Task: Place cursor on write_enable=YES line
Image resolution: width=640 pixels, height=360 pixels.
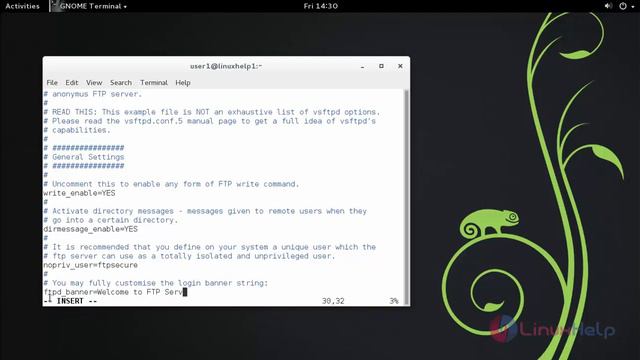Action: click(x=80, y=193)
